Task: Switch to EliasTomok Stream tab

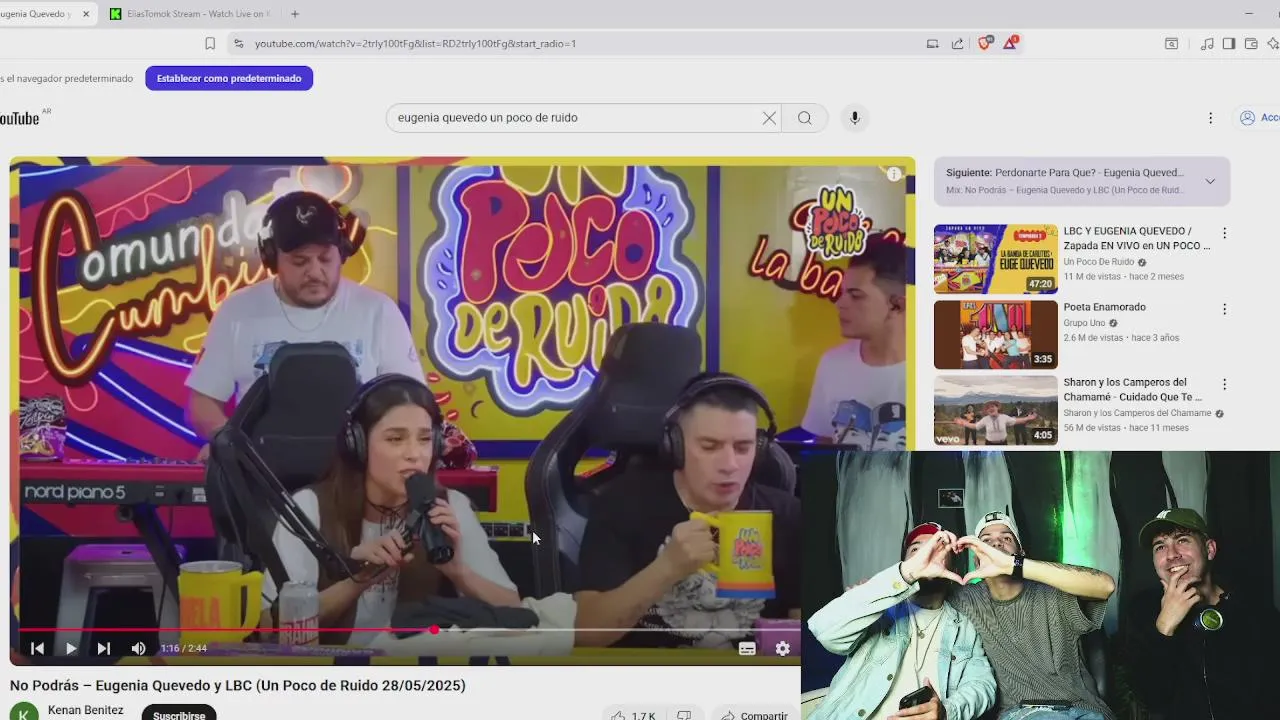Action: 190,14
